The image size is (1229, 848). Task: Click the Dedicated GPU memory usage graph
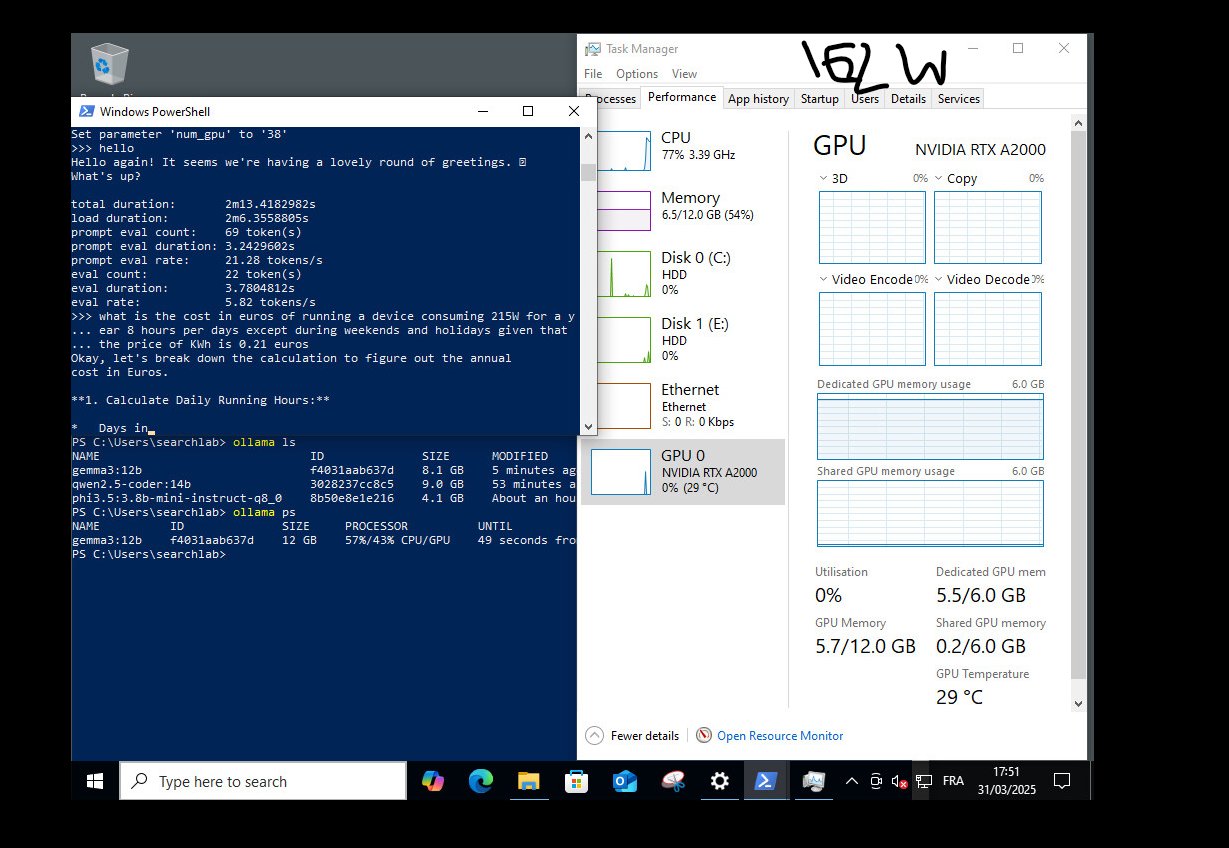pyautogui.click(x=930, y=426)
